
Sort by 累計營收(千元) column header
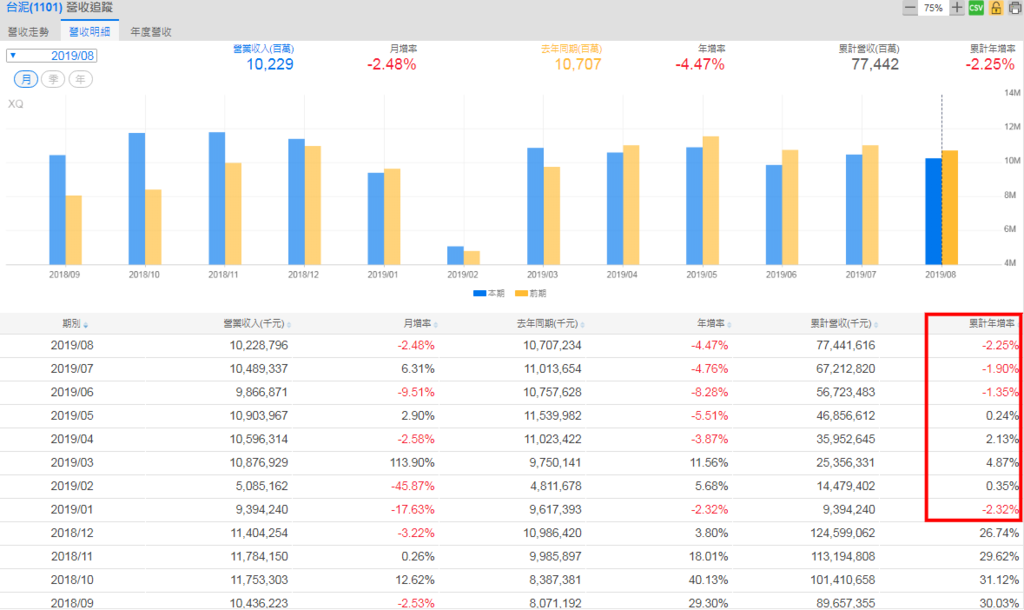(844, 323)
